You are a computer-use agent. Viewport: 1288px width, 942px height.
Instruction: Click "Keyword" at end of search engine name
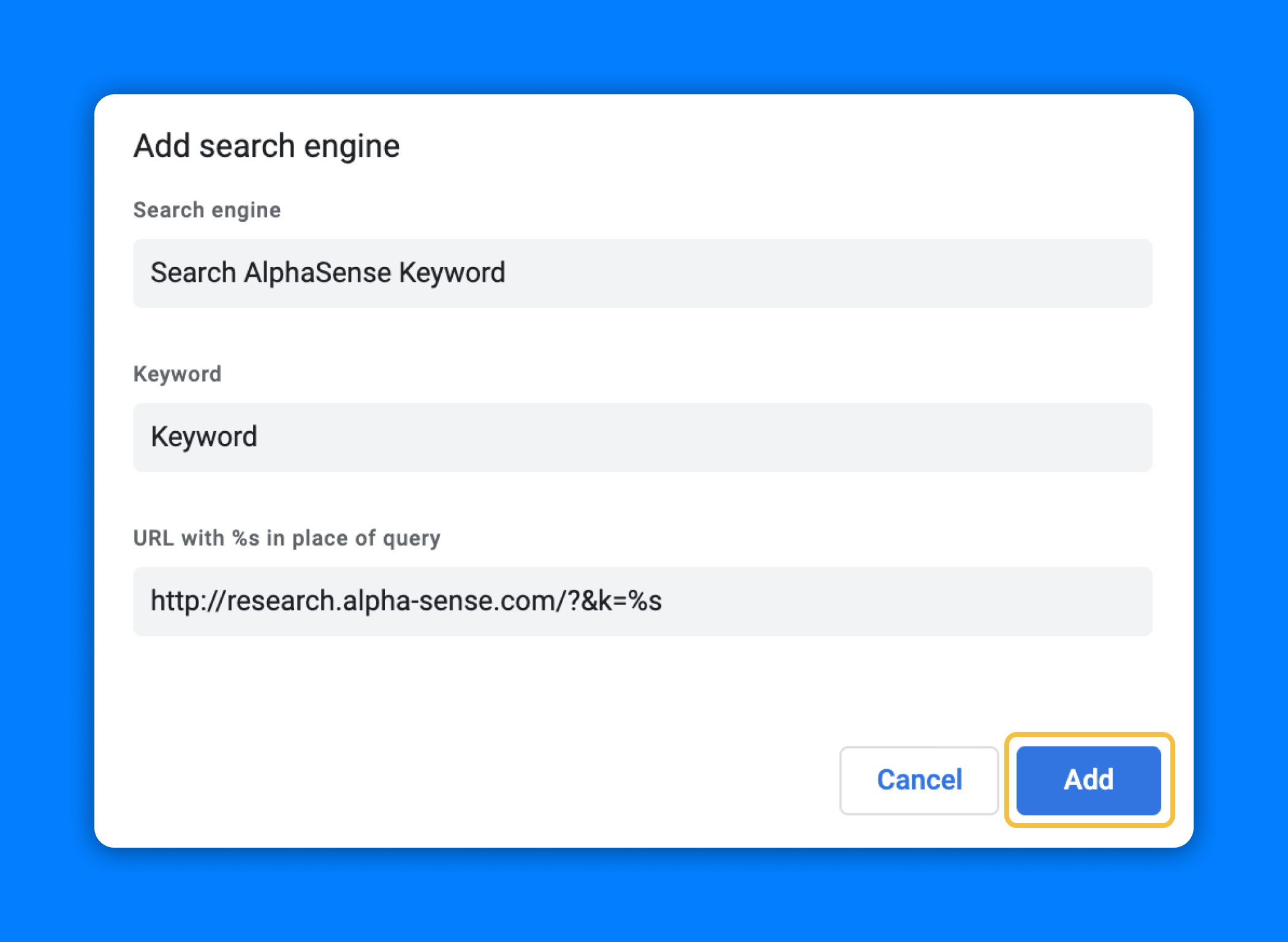pyautogui.click(x=452, y=273)
